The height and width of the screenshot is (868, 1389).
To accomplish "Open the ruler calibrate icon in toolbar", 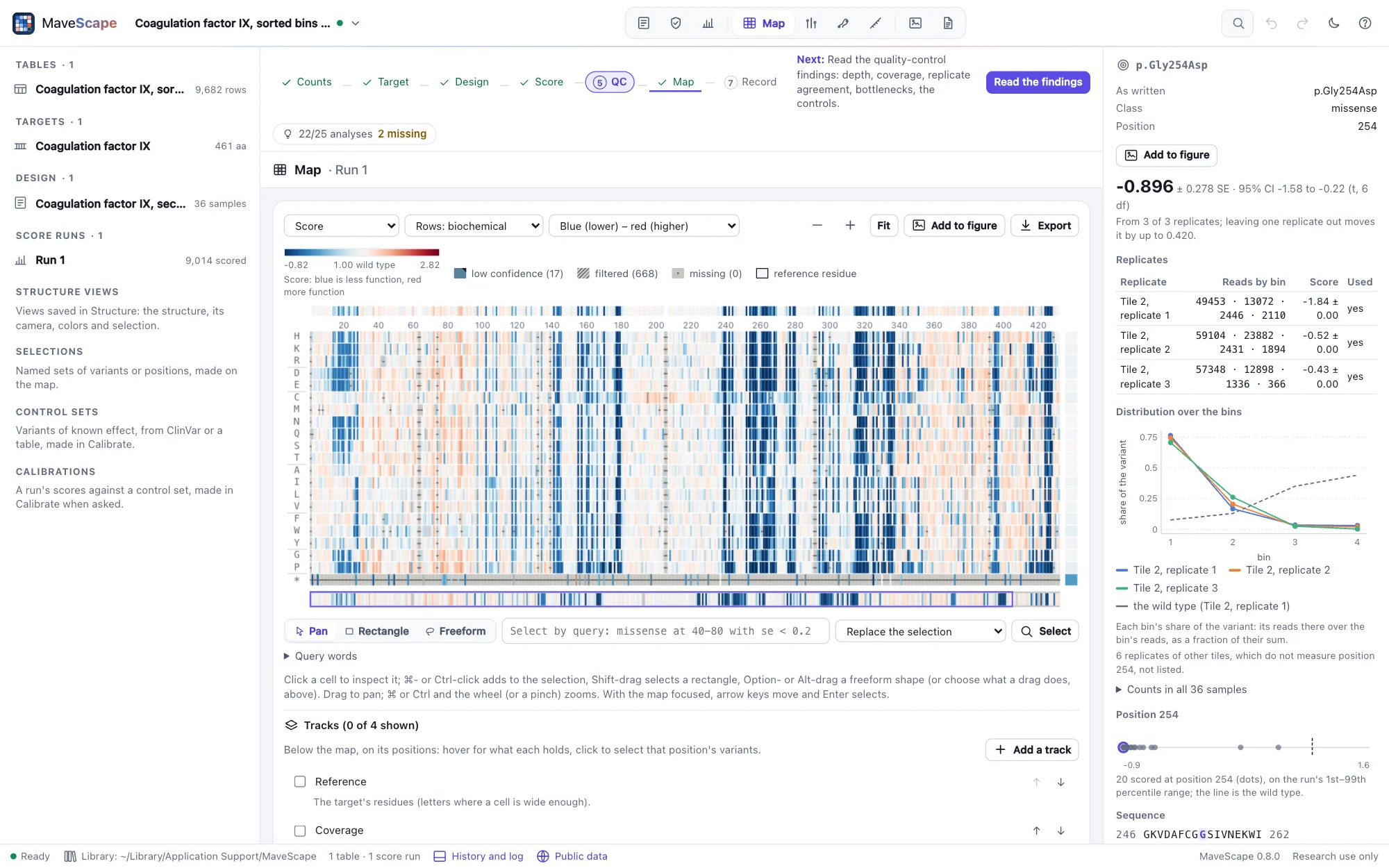I will 876,24.
